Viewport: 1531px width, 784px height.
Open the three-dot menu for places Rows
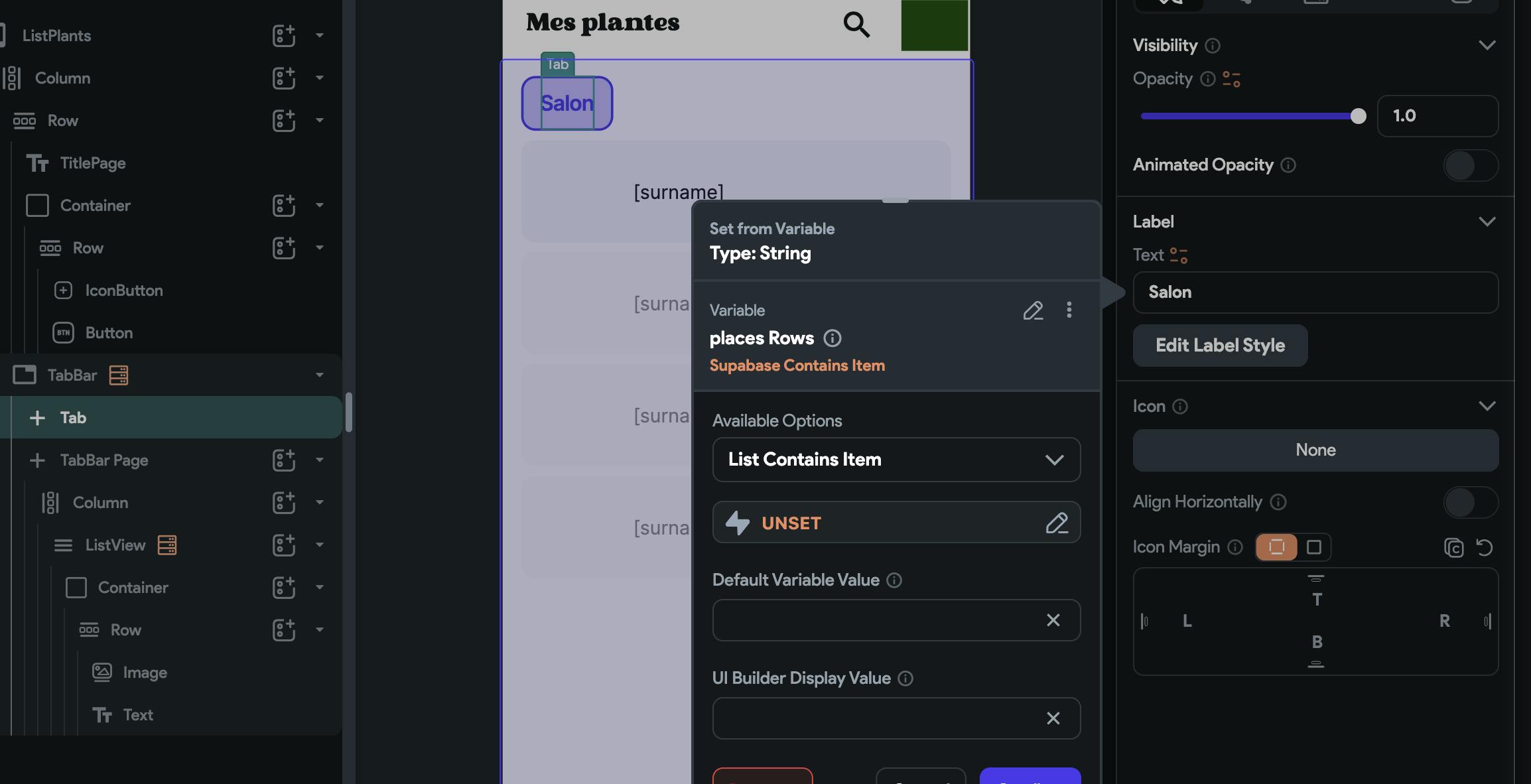pyautogui.click(x=1069, y=310)
